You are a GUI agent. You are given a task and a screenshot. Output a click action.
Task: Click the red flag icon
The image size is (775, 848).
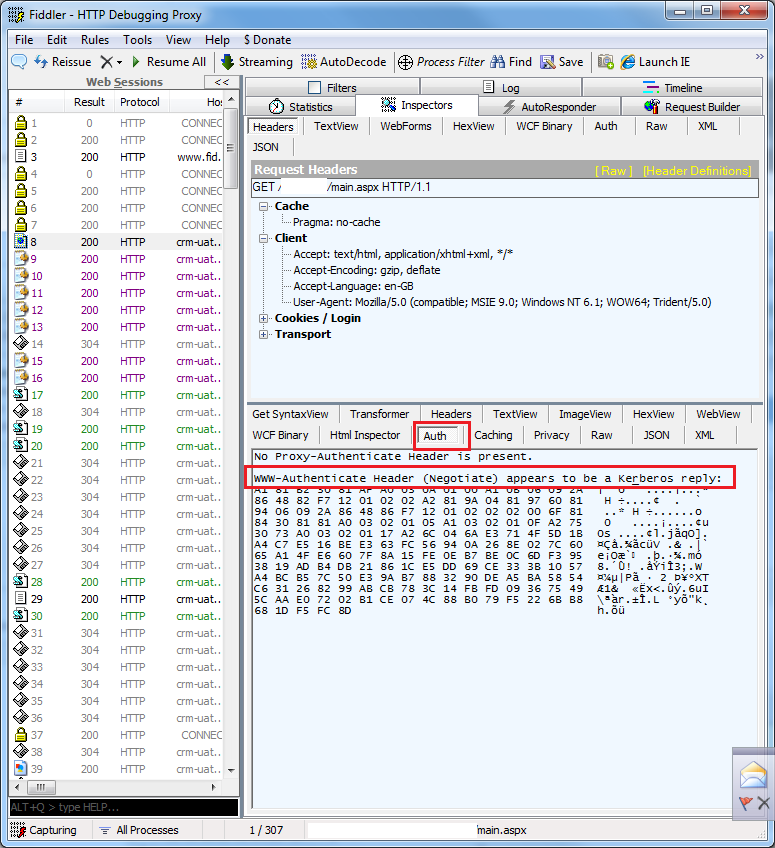[x=746, y=803]
